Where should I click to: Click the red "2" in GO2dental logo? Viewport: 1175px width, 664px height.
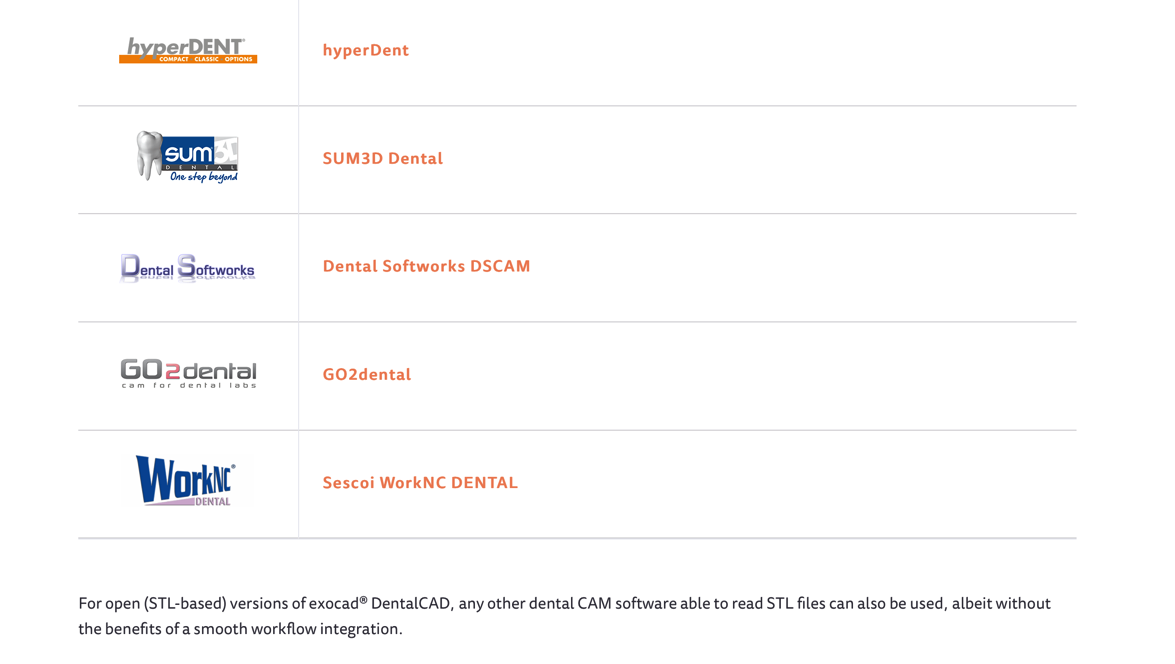point(172,371)
